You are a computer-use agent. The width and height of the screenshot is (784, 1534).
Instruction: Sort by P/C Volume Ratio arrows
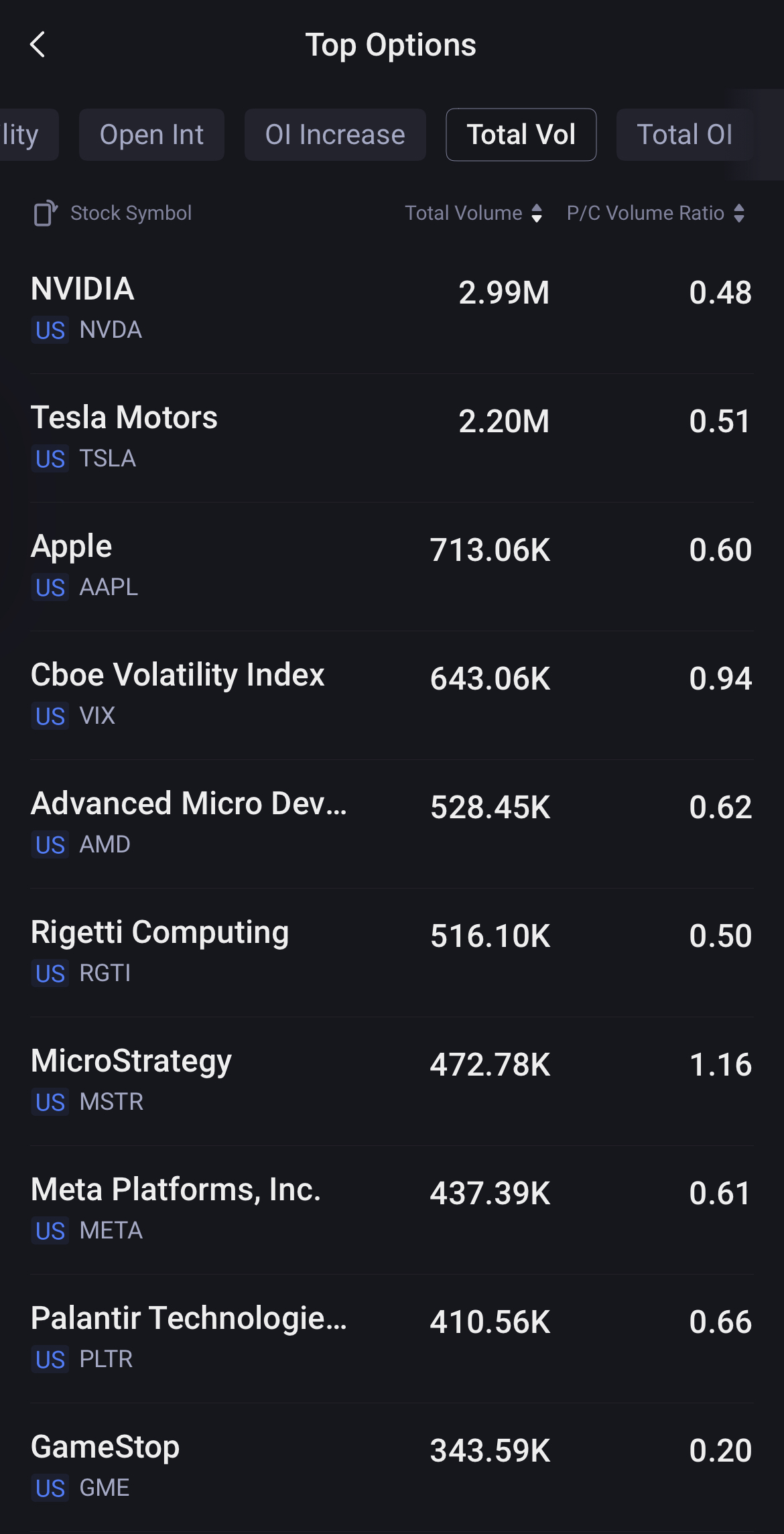coord(739,213)
